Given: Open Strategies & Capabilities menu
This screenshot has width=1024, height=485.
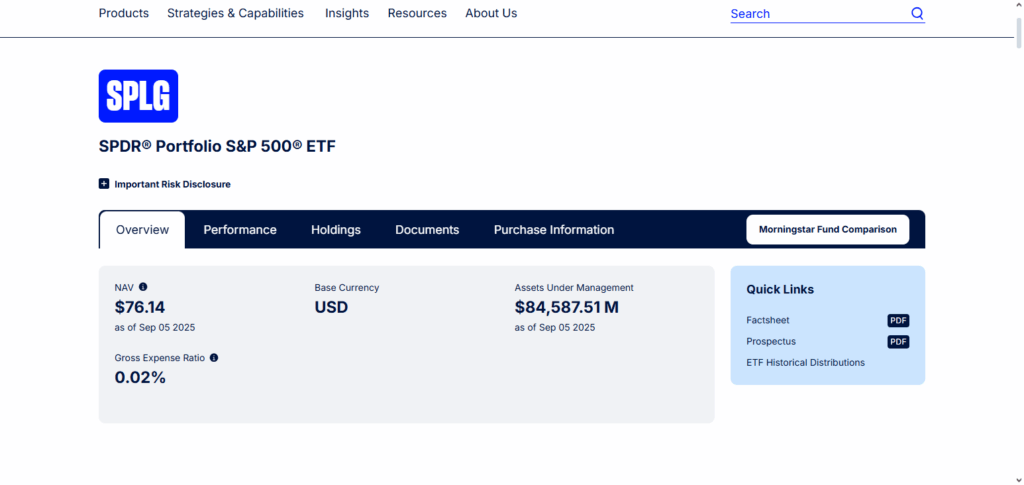Looking at the screenshot, I should pyautogui.click(x=236, y=13).
